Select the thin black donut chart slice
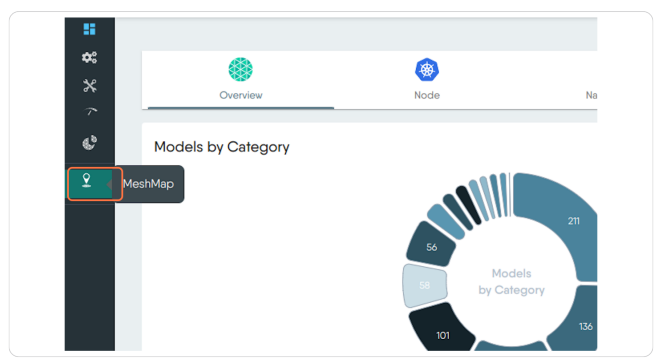The image size is (664, 363). coord(469,205)
